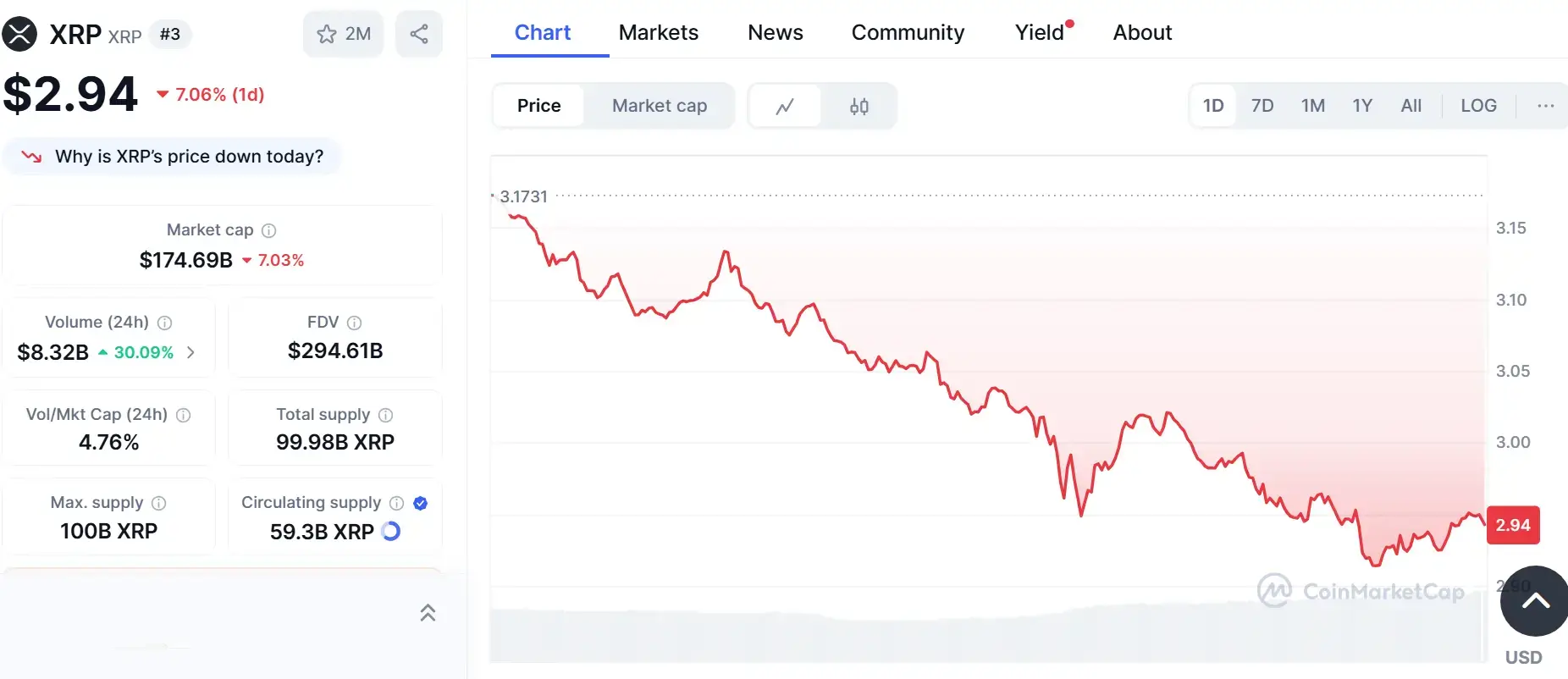Image resolution: width=1568 pixels, height=679 pixels.
Task: Toggle chart to Market cap view
Action: click(660, 106)
